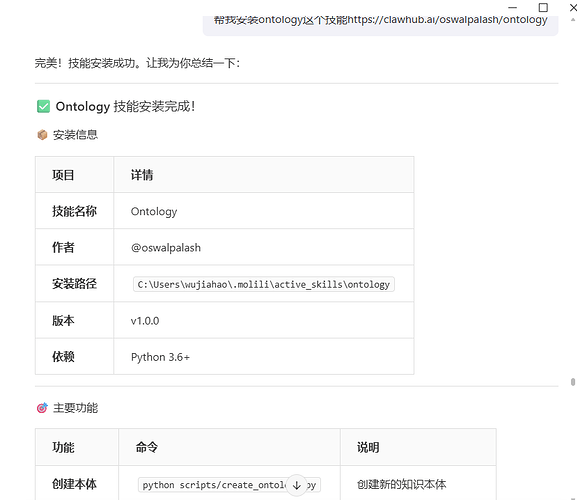The width and height of the screenshot is (577, 500).
Task: Click the 主要功能 section heading
Action: (x=75, y=408)
